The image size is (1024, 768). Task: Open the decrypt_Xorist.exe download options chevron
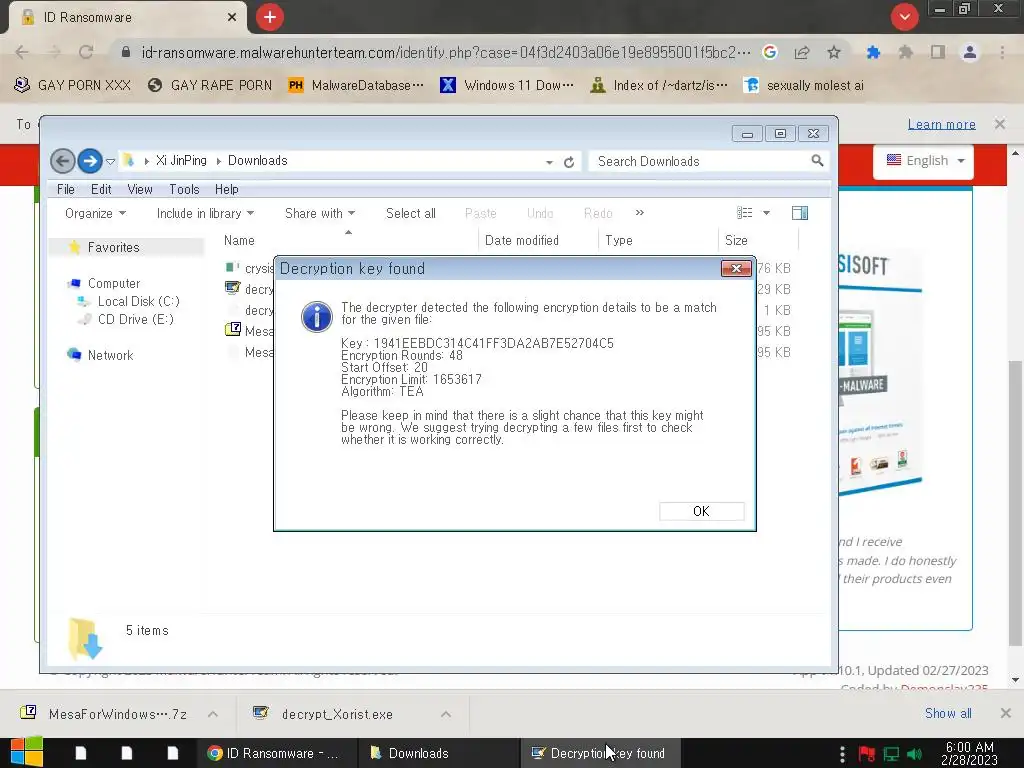pos(446,714)
